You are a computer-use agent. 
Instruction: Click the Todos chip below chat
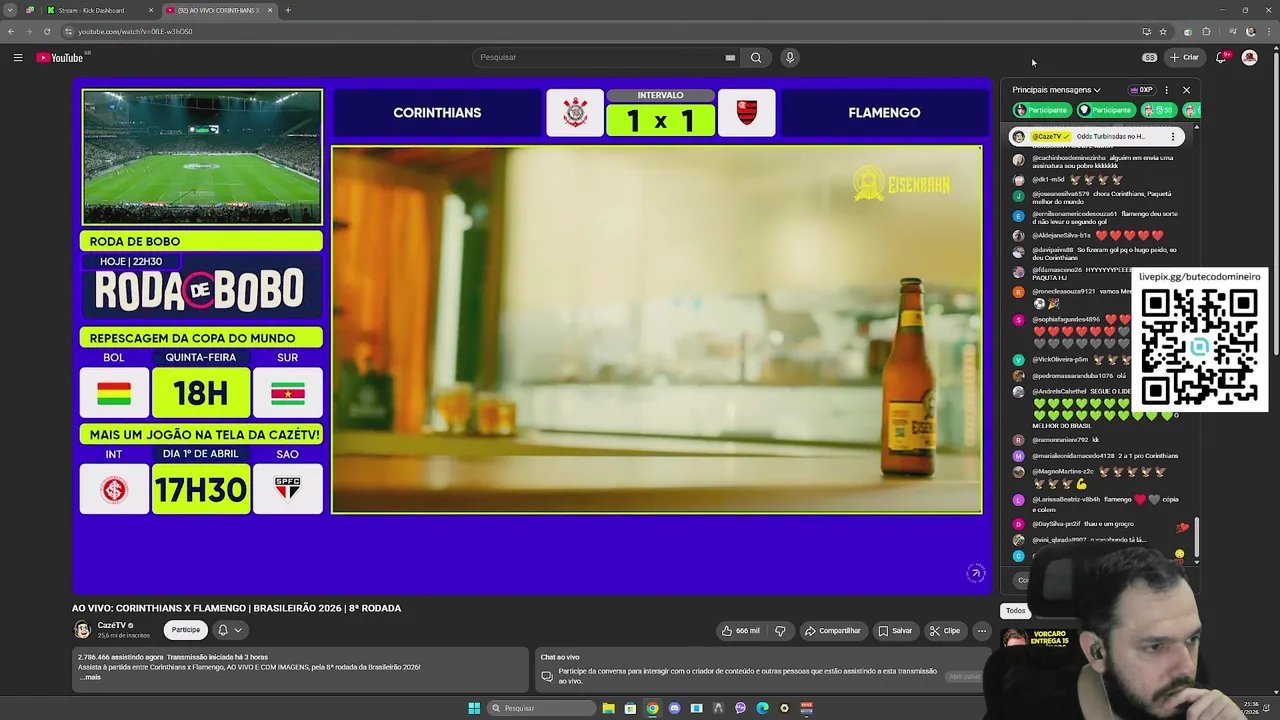click(1016, 610)
